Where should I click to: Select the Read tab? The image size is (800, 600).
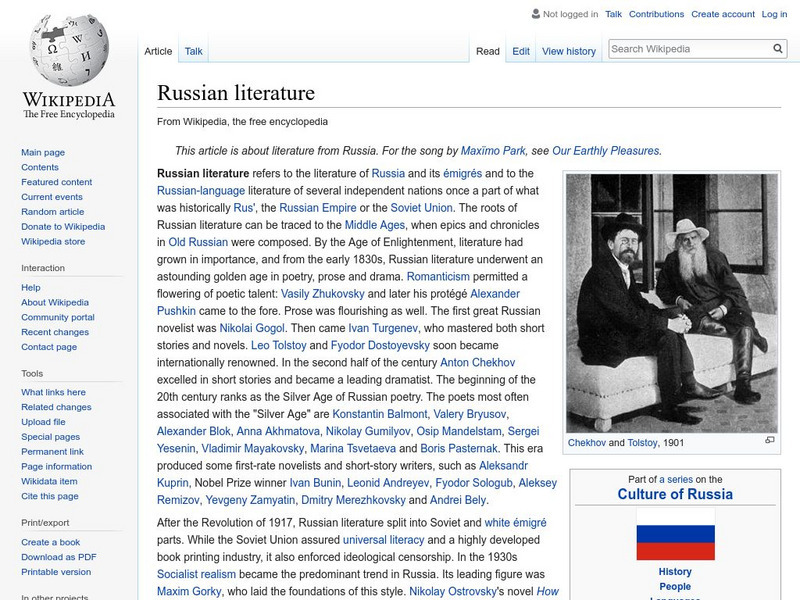coord(488,51)
